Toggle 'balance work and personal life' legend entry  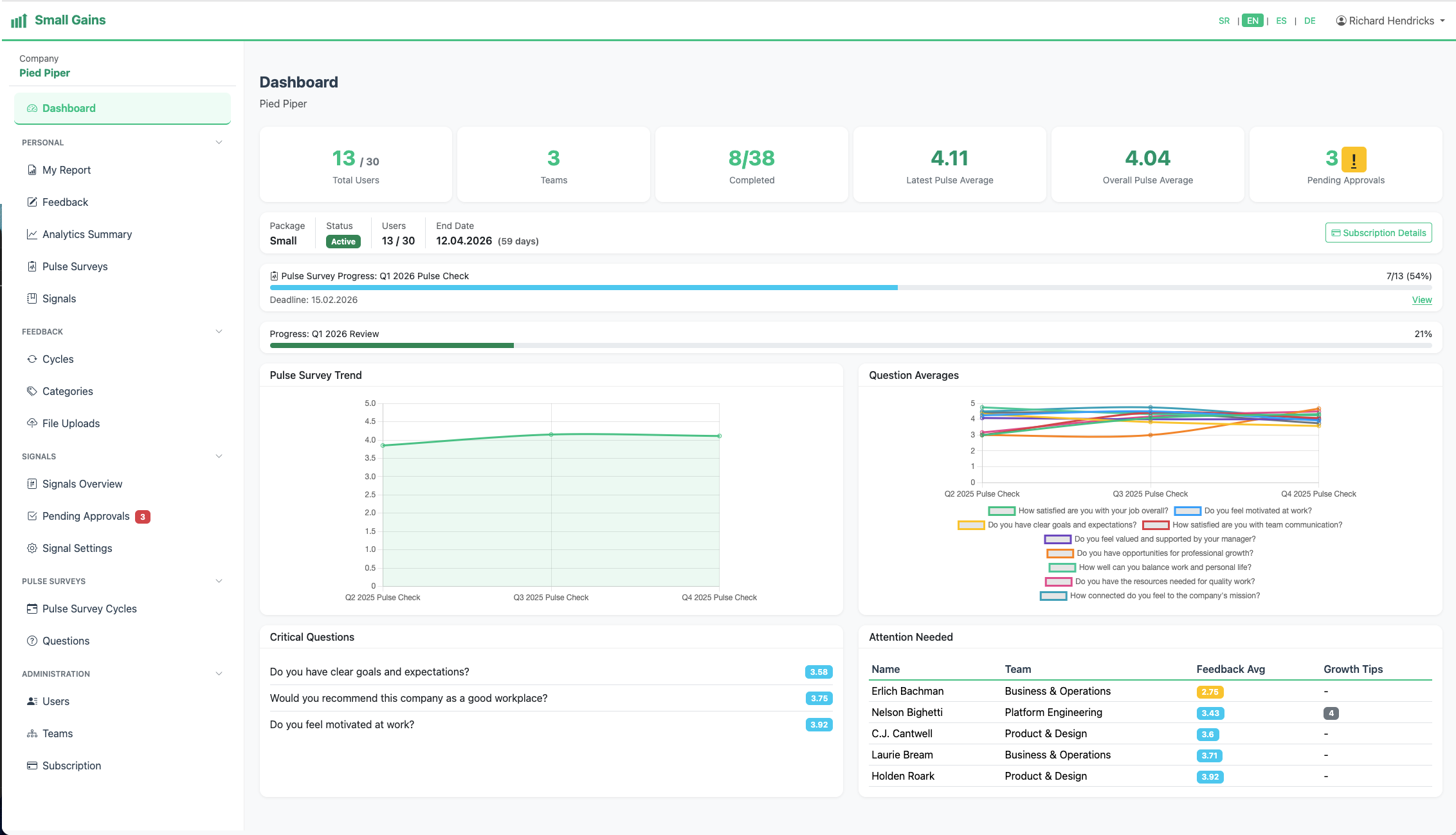click(1150, 567)
